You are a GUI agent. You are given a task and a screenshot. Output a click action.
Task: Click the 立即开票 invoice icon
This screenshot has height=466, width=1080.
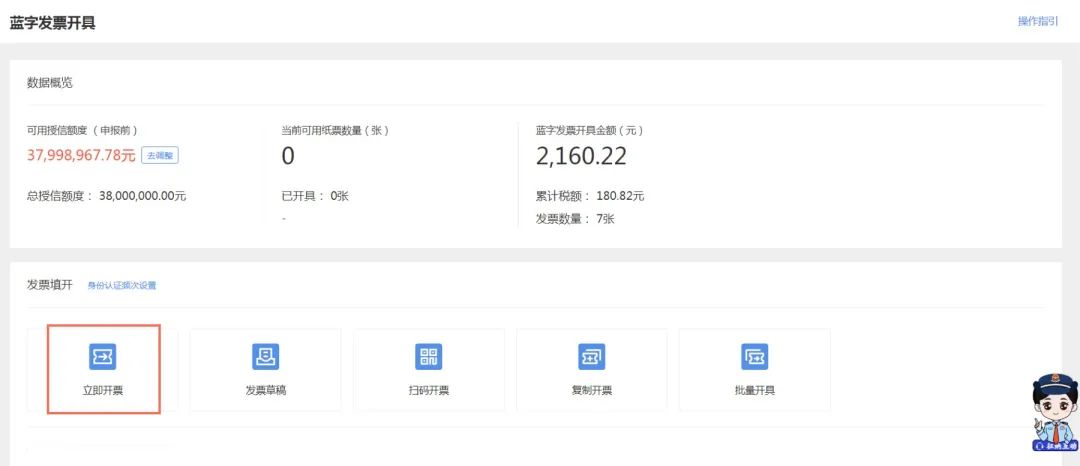click(103, 356)
